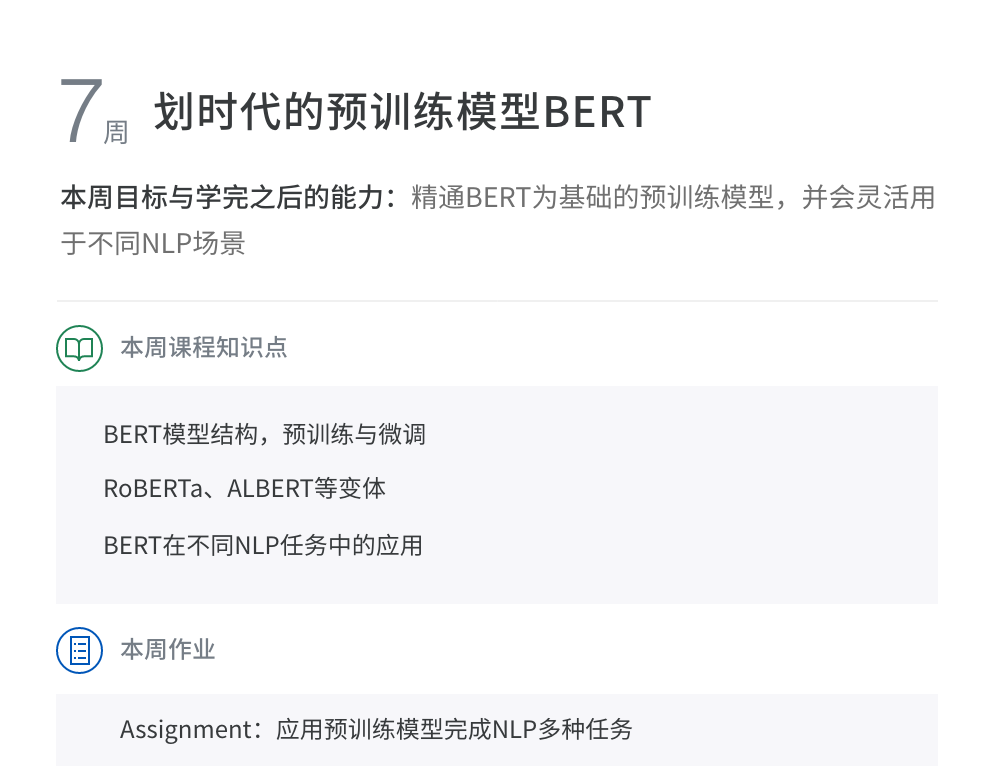Click the horizontal divider below the goal text
The image size is (1000, 775).
[x=497, y=301]
